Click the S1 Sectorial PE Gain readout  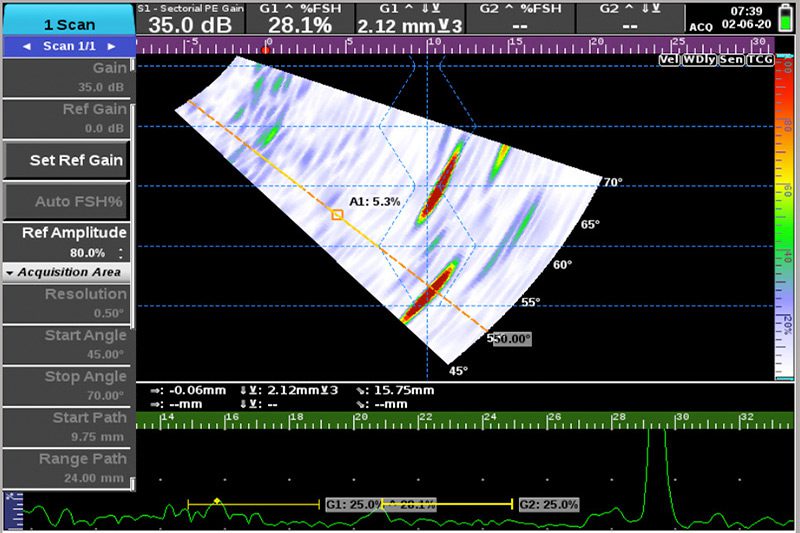click(190, 19)
